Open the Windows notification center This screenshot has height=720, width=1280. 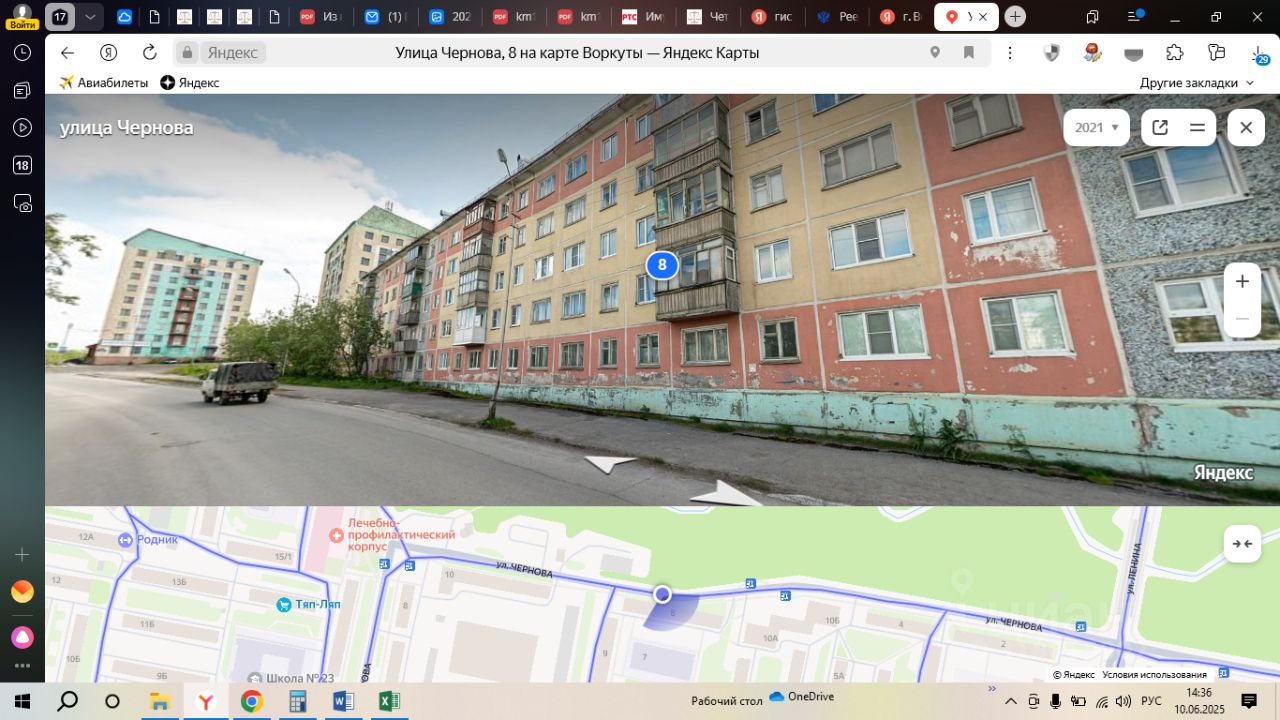tap(1249, 701)
